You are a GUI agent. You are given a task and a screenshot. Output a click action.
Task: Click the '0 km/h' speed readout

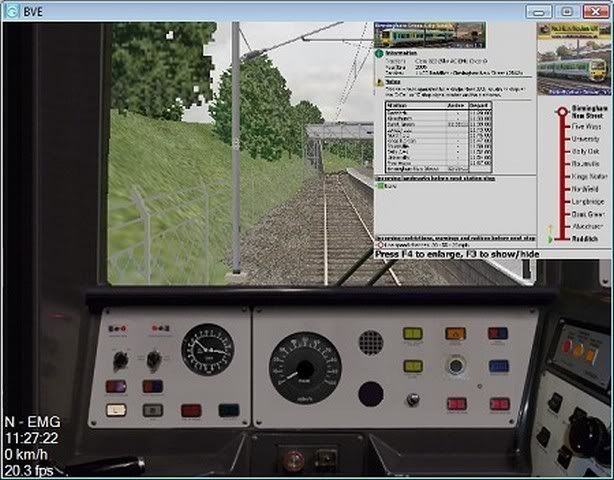click(26, 455)
